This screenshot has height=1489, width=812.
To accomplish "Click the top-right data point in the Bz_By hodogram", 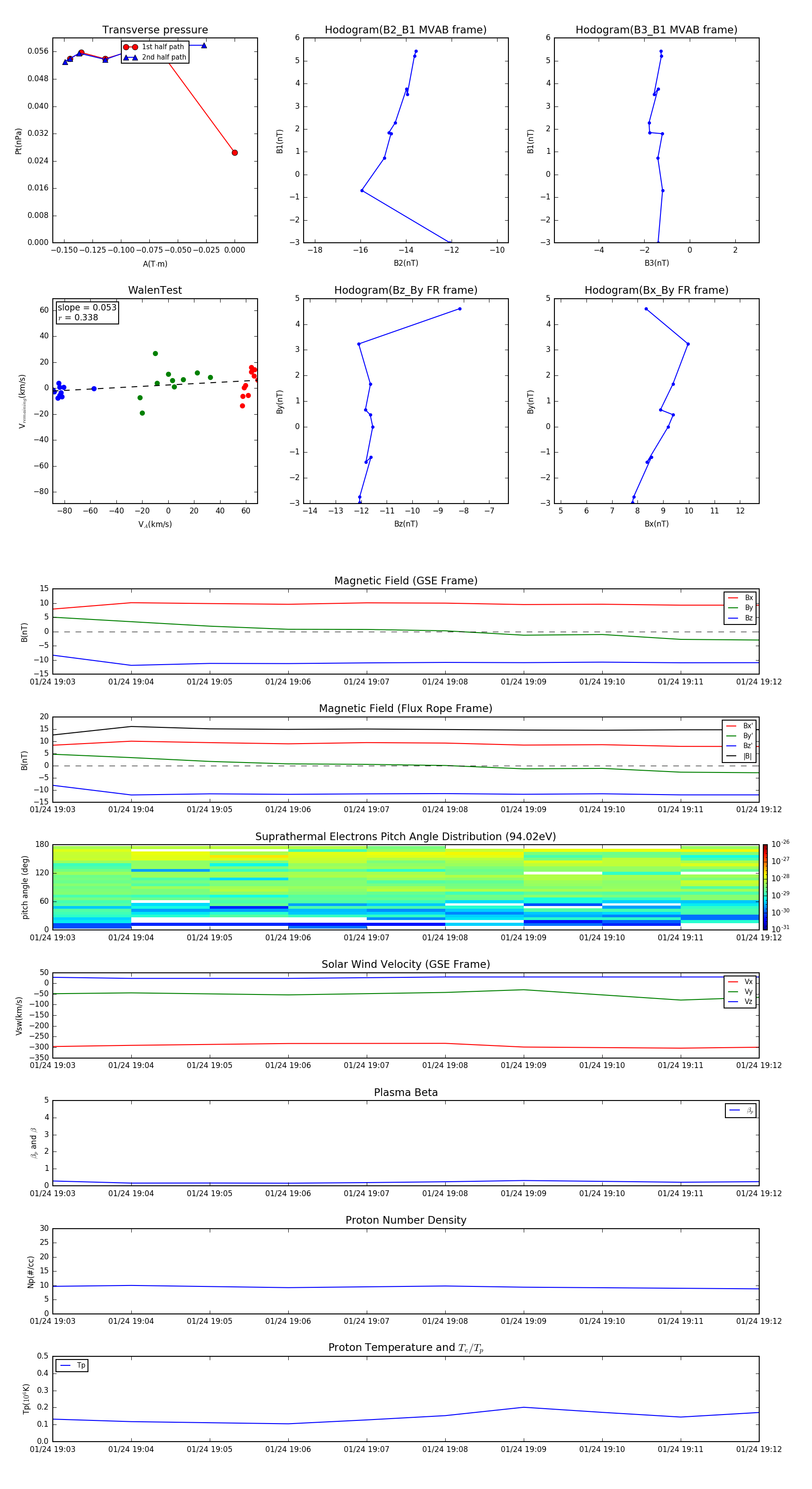I will point(460,309).
